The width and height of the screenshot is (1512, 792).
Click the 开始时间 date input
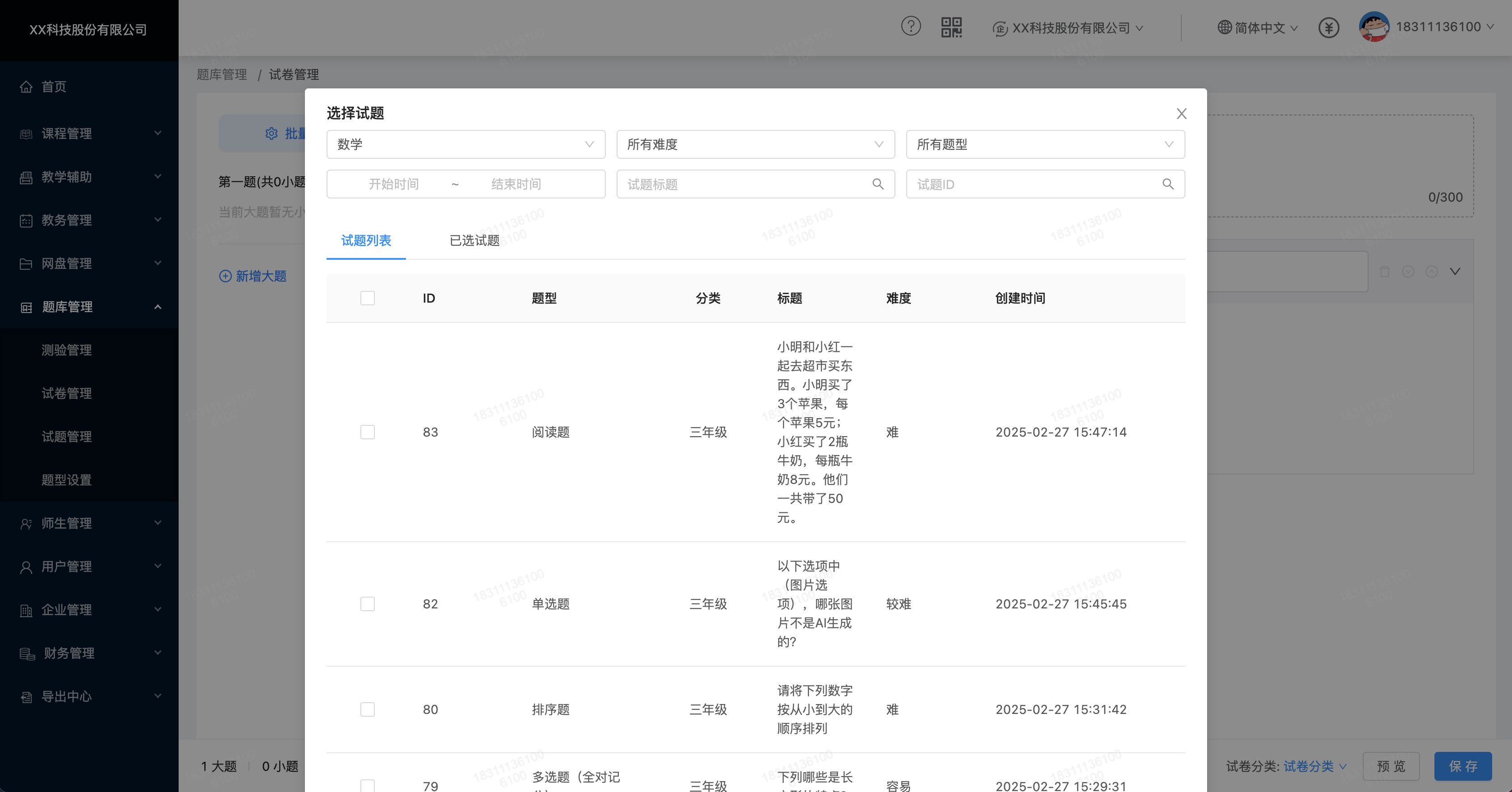click(x=393, y=184)
